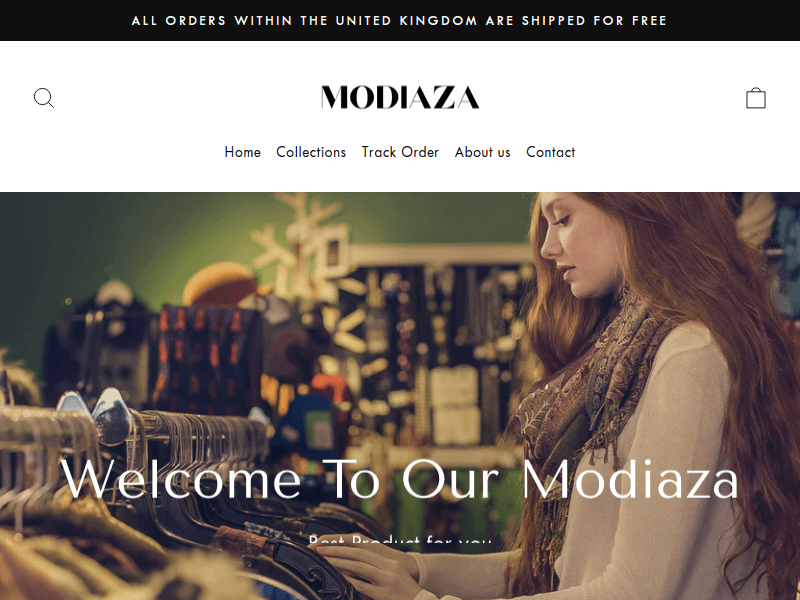Click the free UK shipping announcement bar
The height and width of the screenshot is (600, 800).
(x=400, y=20)
